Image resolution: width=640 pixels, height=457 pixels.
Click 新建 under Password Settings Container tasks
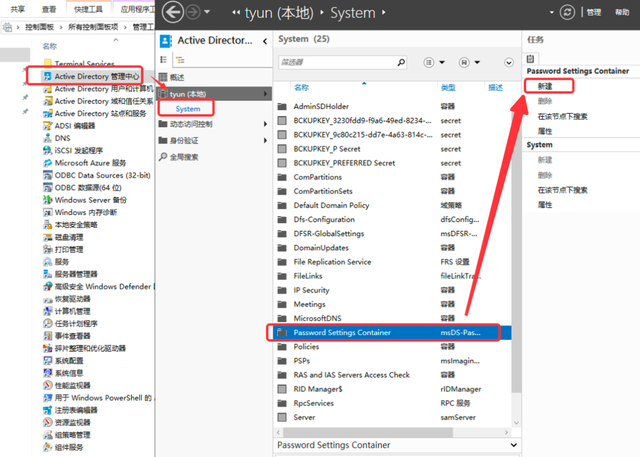click(545, 86)
